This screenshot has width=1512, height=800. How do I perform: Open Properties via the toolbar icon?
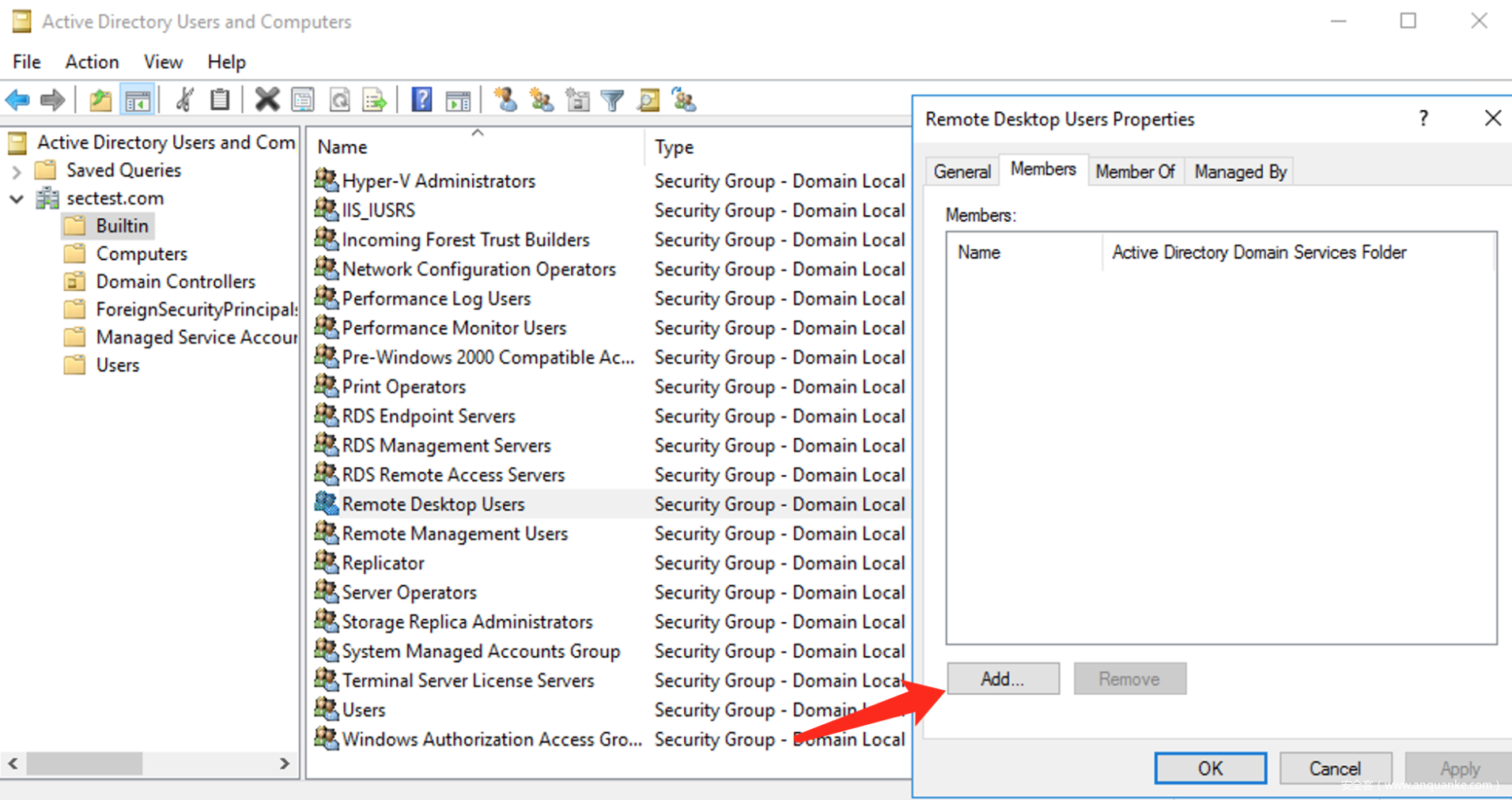(303, 100)
